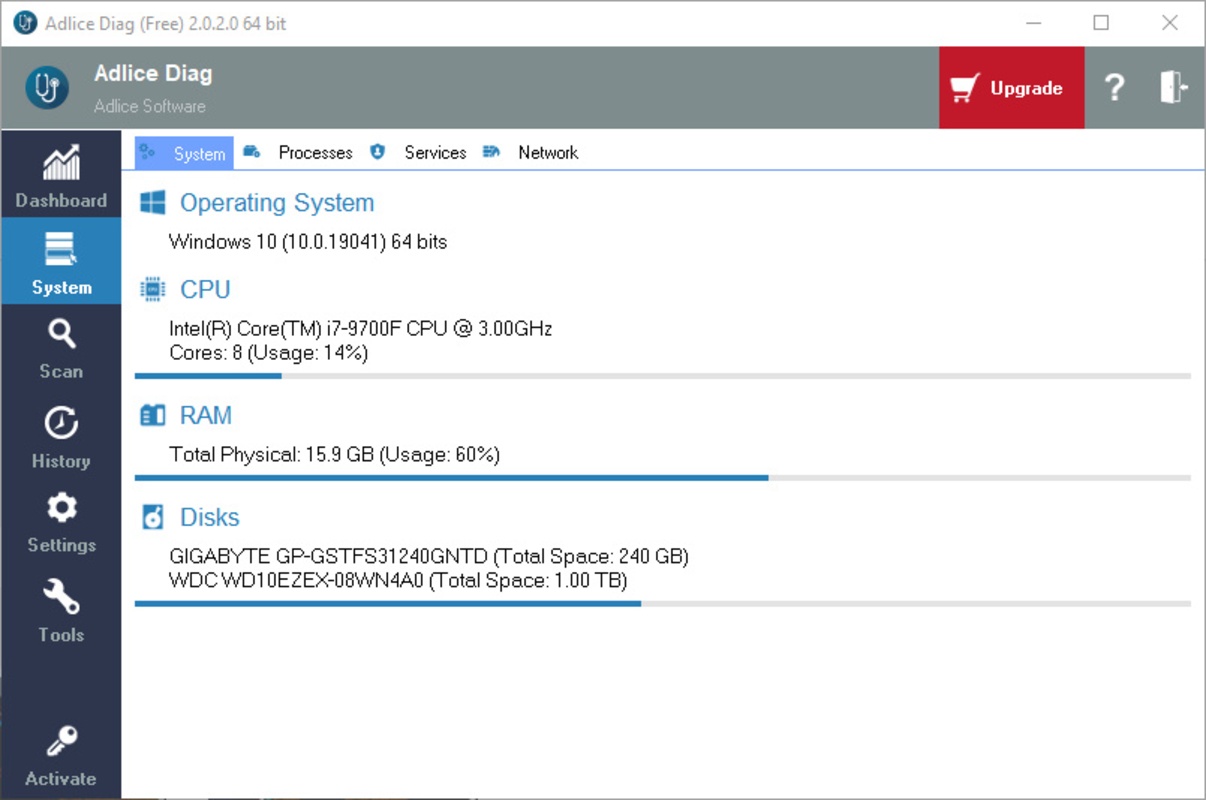Click the Activate key icon
The height and width of the screenshot is (800, 1206).
pos(61,742)
